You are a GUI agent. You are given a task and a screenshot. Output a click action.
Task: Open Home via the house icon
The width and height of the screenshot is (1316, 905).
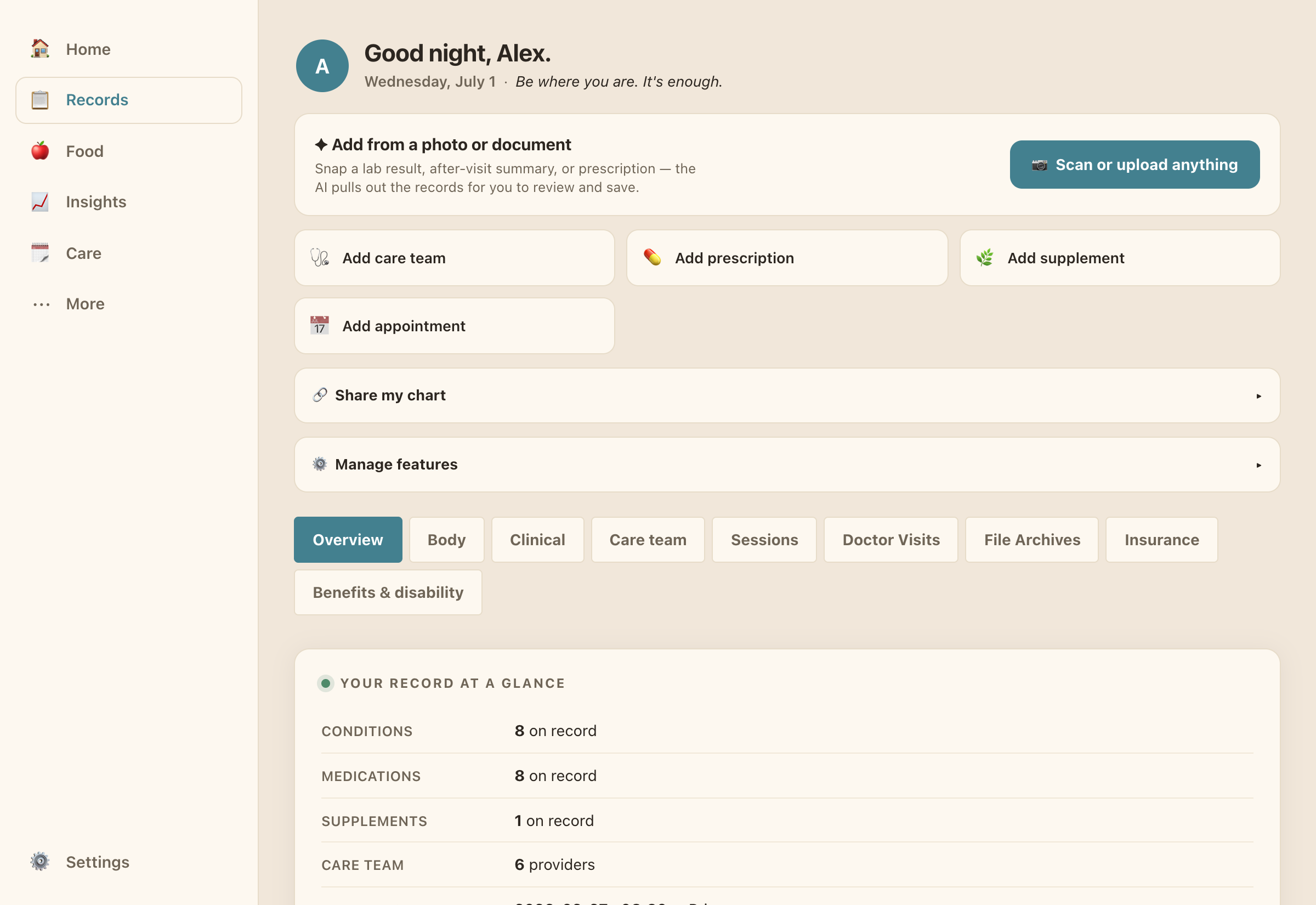pyautogui.click(x=39, y=49)
